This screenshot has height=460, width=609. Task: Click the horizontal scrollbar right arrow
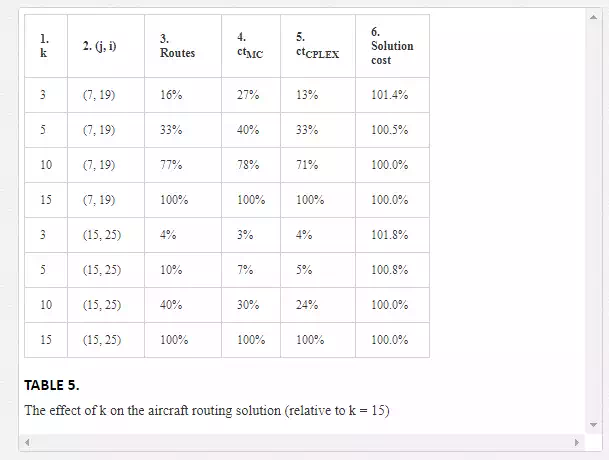[577, 442]
